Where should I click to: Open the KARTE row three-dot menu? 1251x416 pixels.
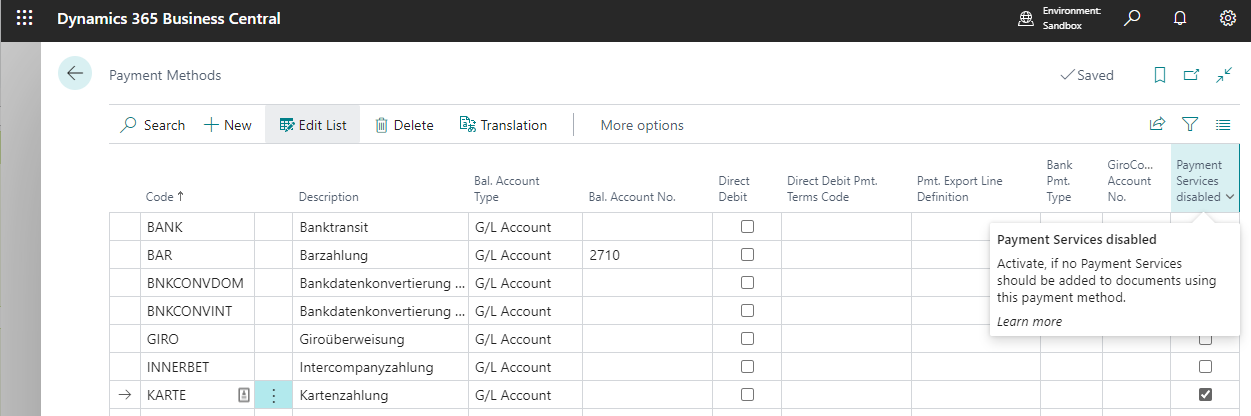pyautogui.click(x=274, y=395)
